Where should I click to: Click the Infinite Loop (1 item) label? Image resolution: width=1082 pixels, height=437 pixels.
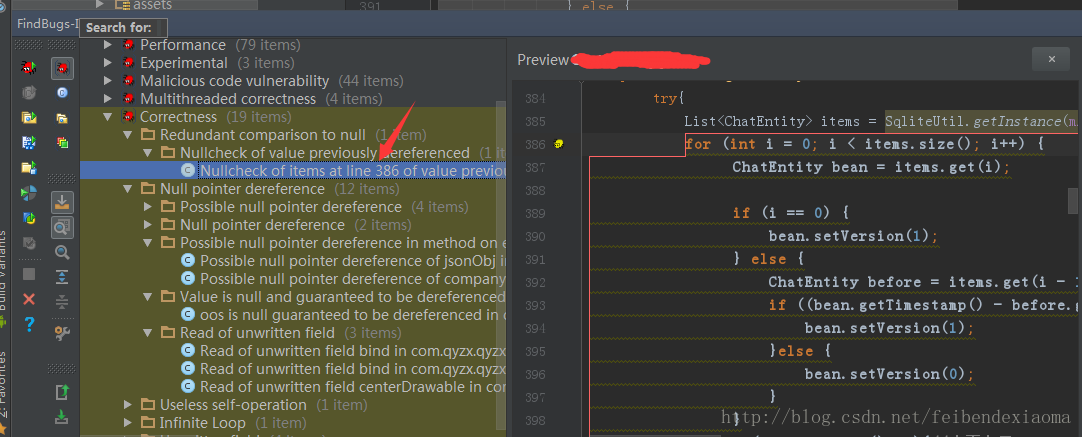pos(233,423)
